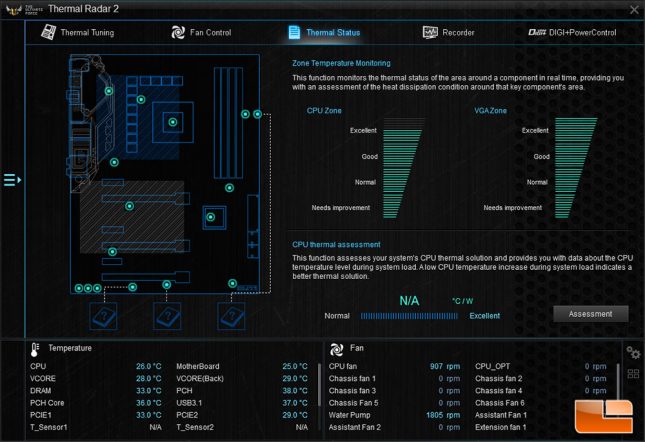Select the PCH chip sensor marker
The height and width of the screenshot is (442, 645).
[x=211, y=217]
